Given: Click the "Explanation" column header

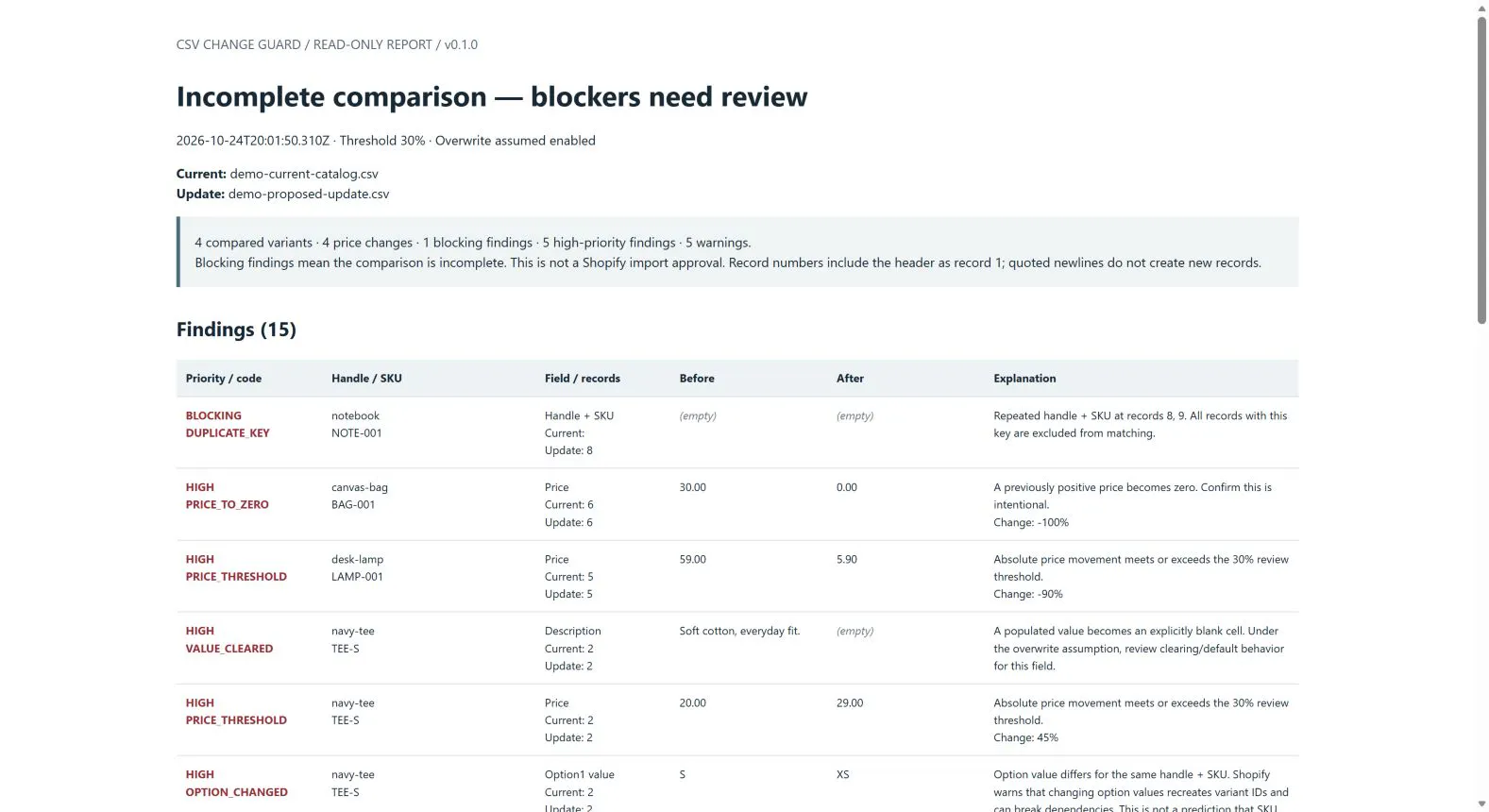Looking at the screenshot, I should 1024,379.
